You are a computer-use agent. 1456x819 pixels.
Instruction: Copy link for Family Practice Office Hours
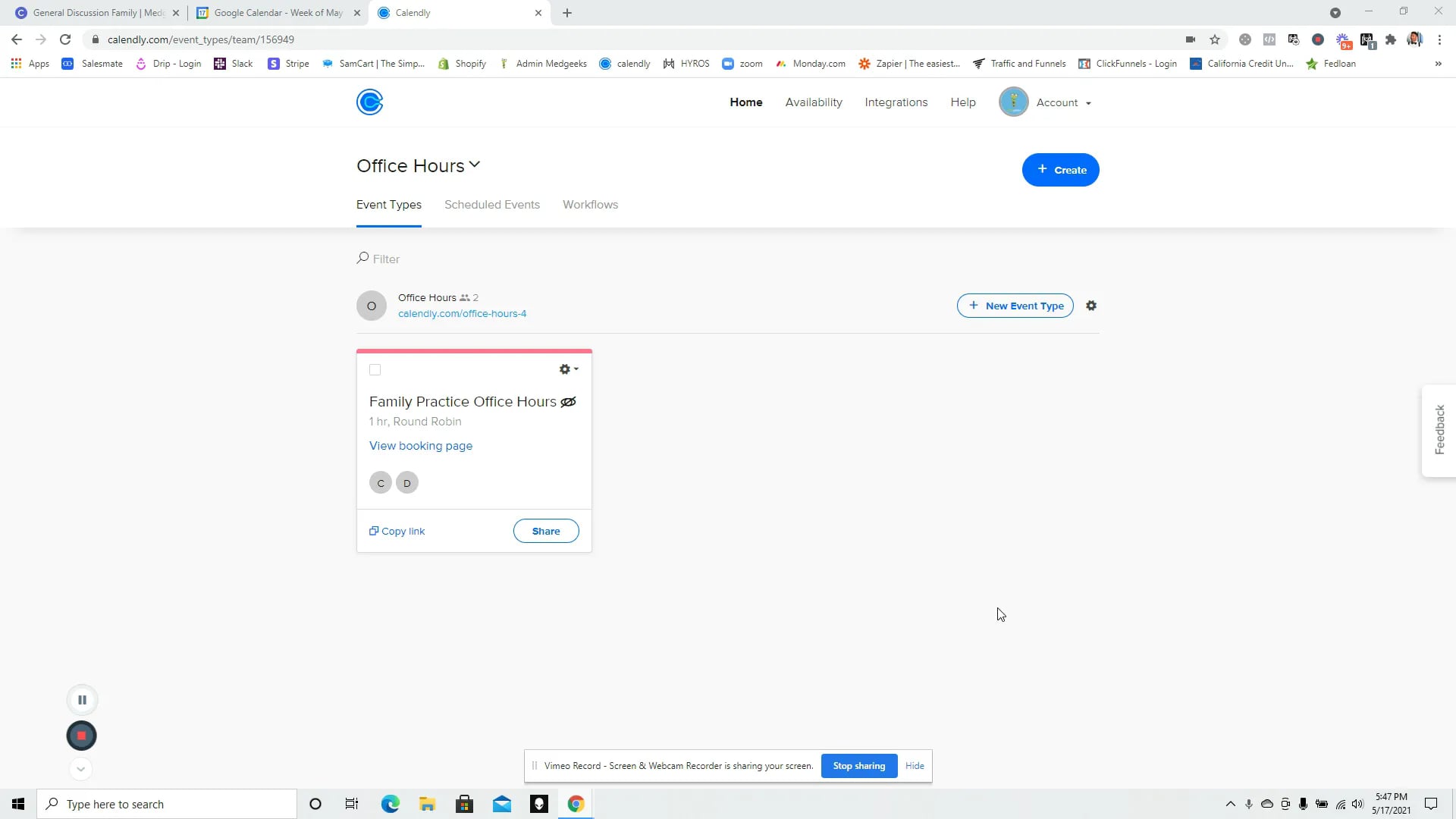[397, 531]
